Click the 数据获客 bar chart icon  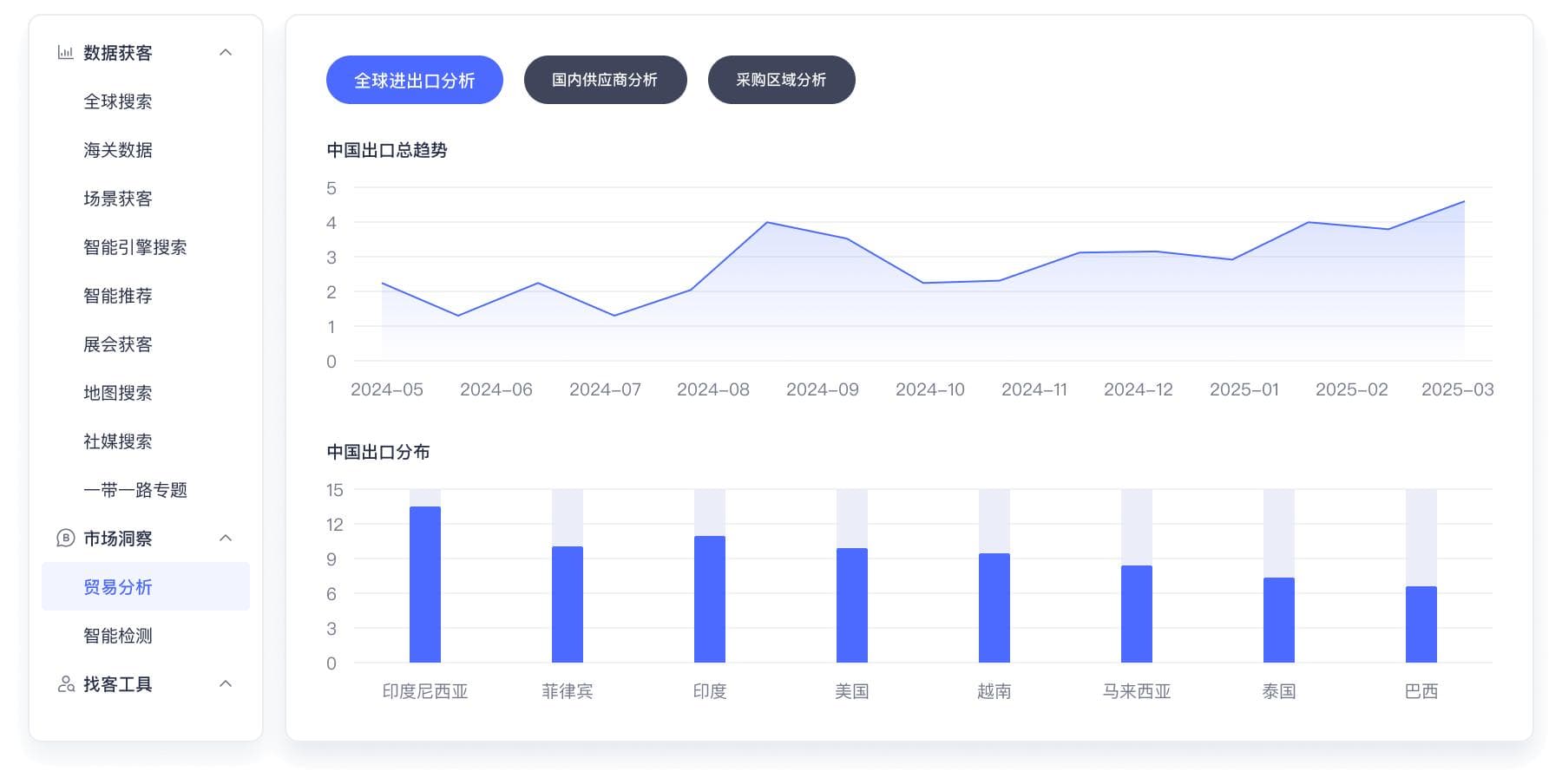65,53
